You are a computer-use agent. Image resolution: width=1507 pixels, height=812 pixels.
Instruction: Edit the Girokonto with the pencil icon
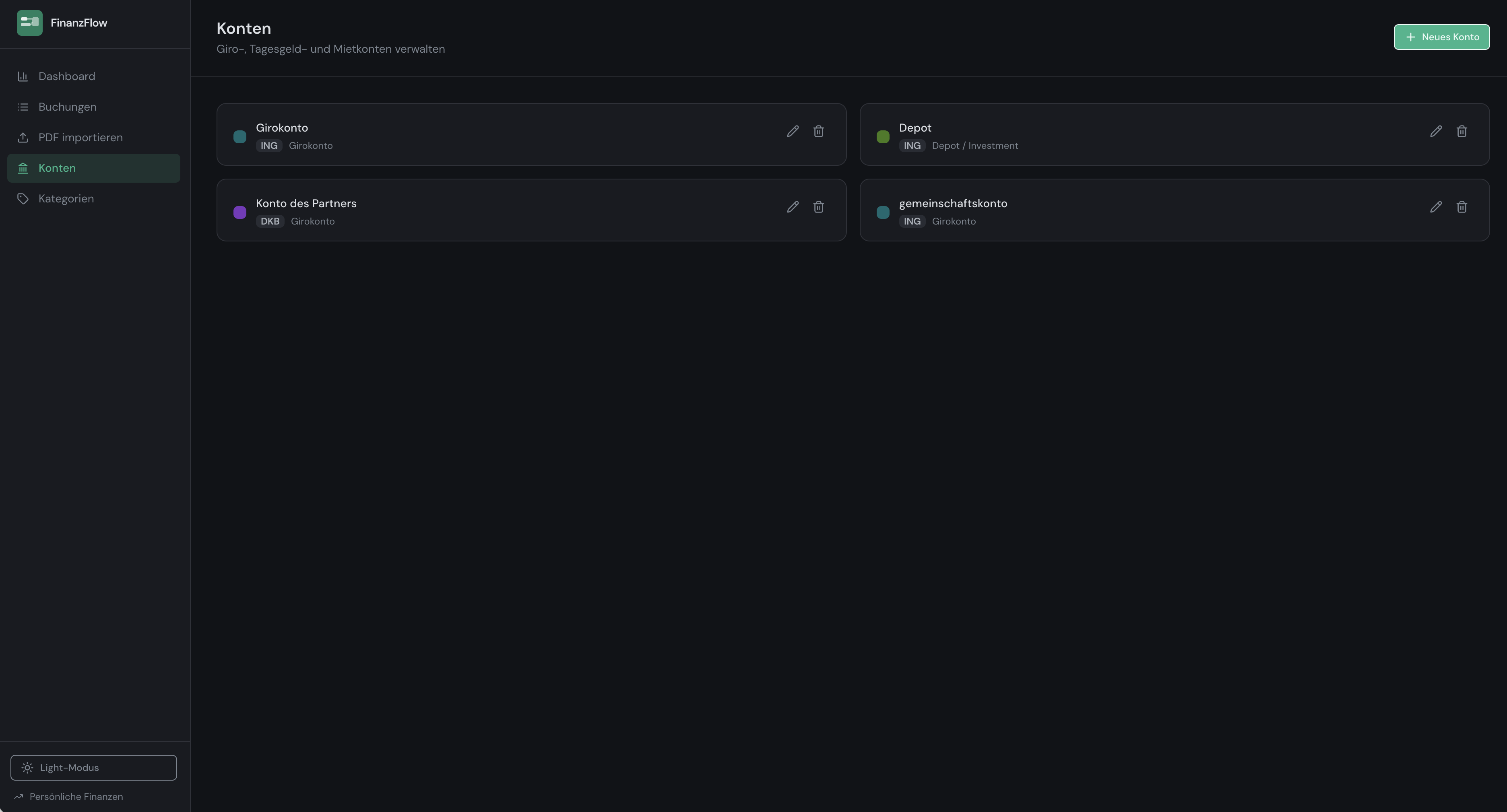coord(793,131)
